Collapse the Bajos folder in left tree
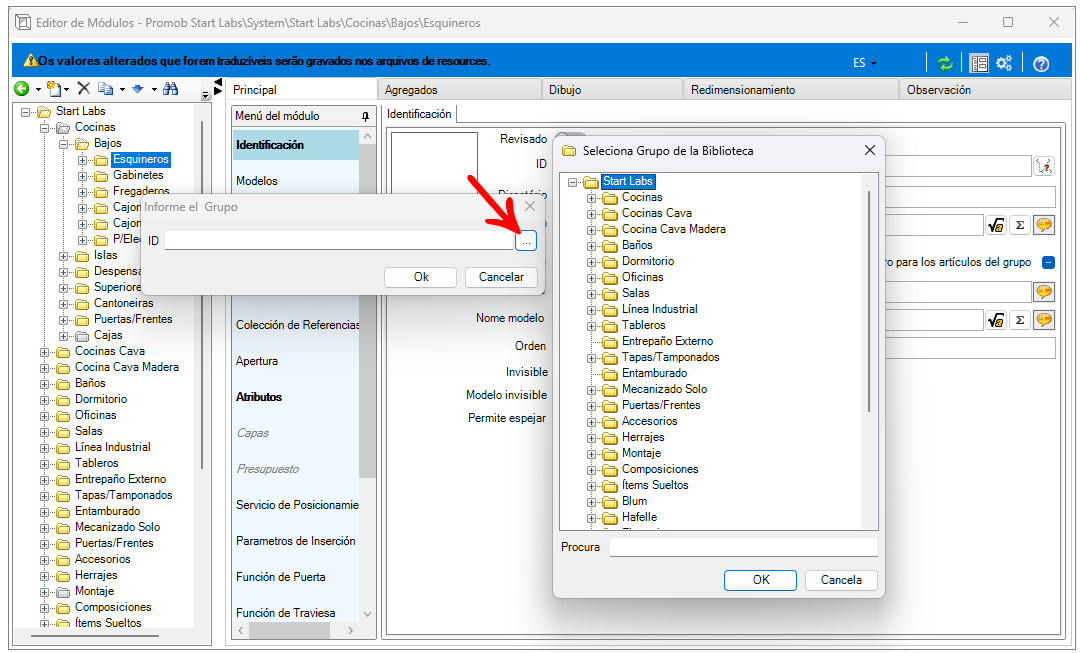Viewport: 1080px width, 653px height. (x=63, y=144)
